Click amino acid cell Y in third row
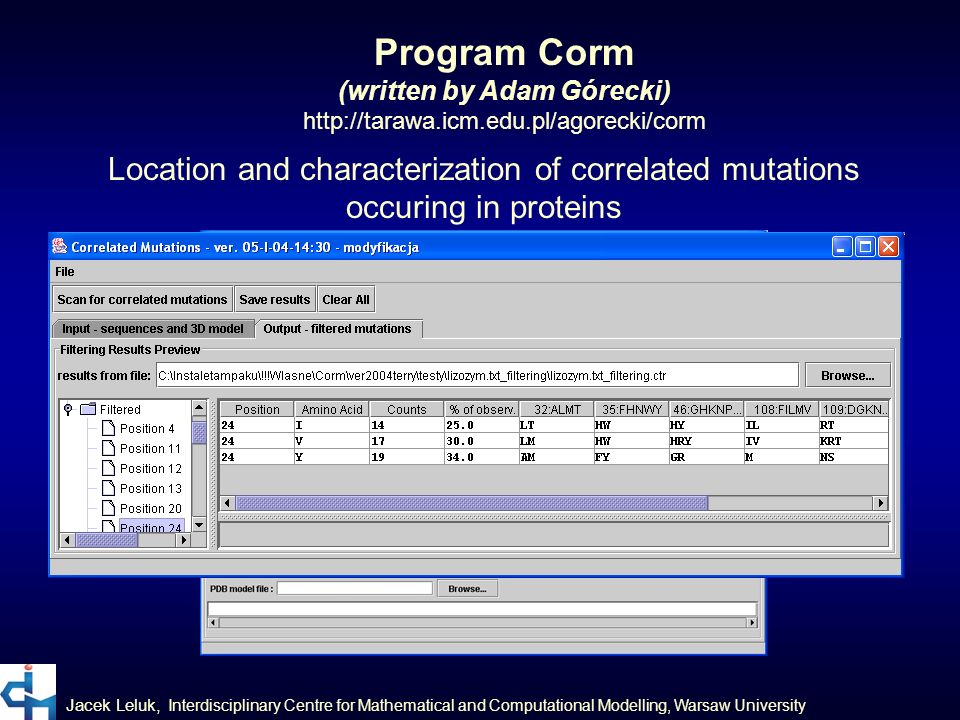Screen dimensions: 960x720 332,457
